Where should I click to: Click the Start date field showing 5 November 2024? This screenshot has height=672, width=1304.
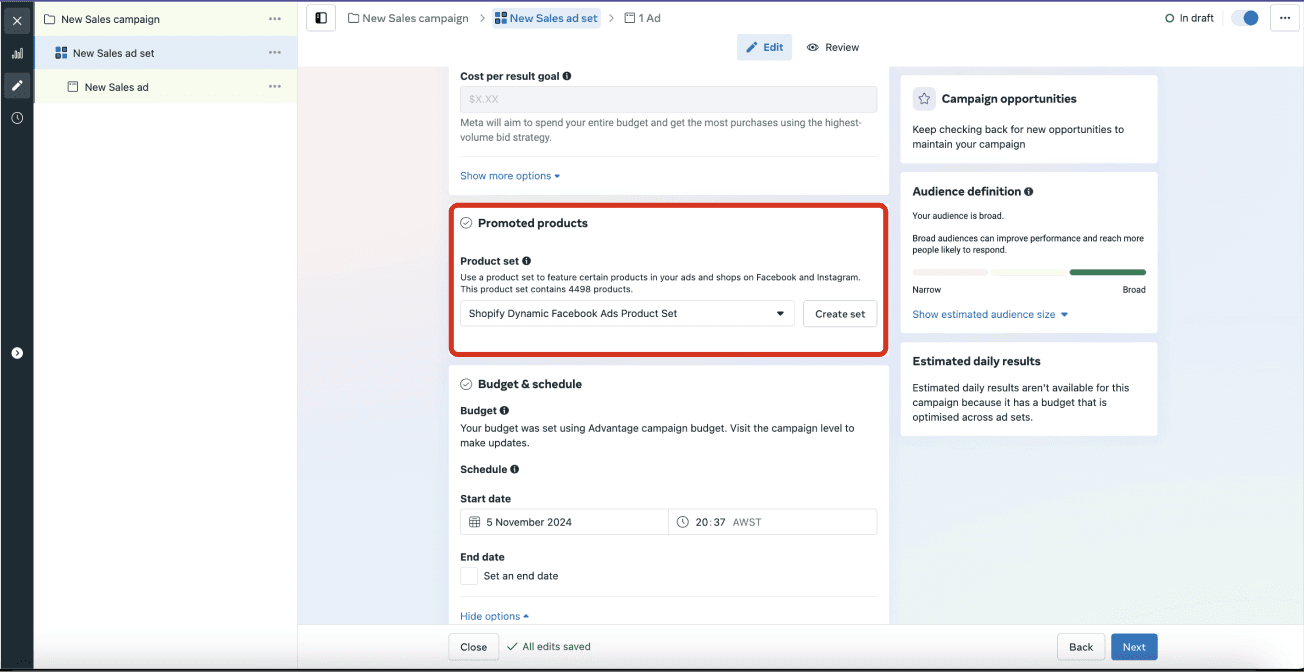pos(564,522)
